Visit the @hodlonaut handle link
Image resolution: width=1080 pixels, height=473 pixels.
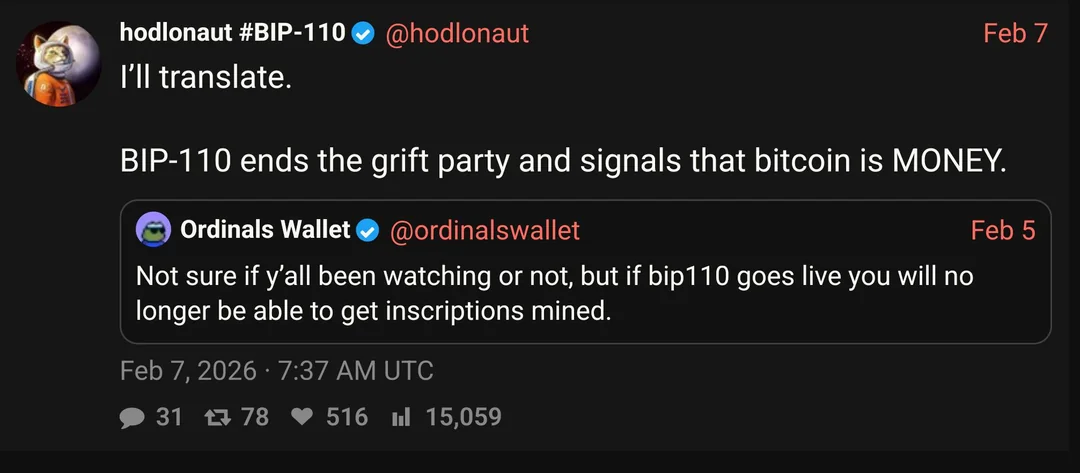pyautogui.click(x=457, y=33)
